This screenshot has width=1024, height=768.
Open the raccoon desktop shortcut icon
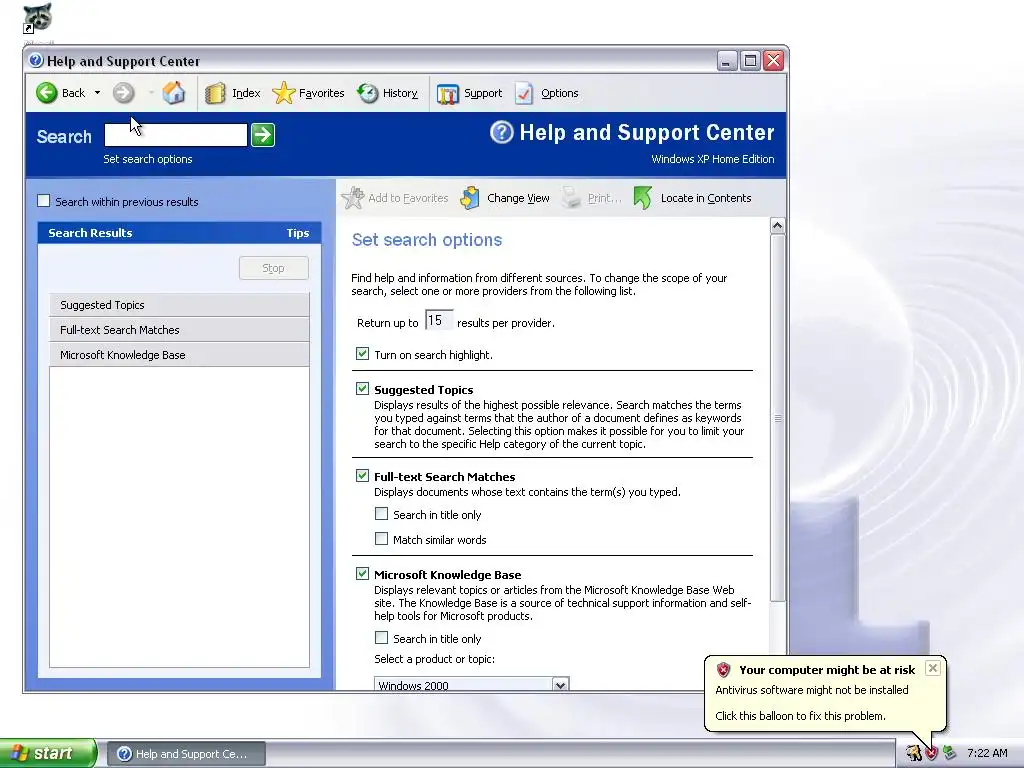[37, 18]
